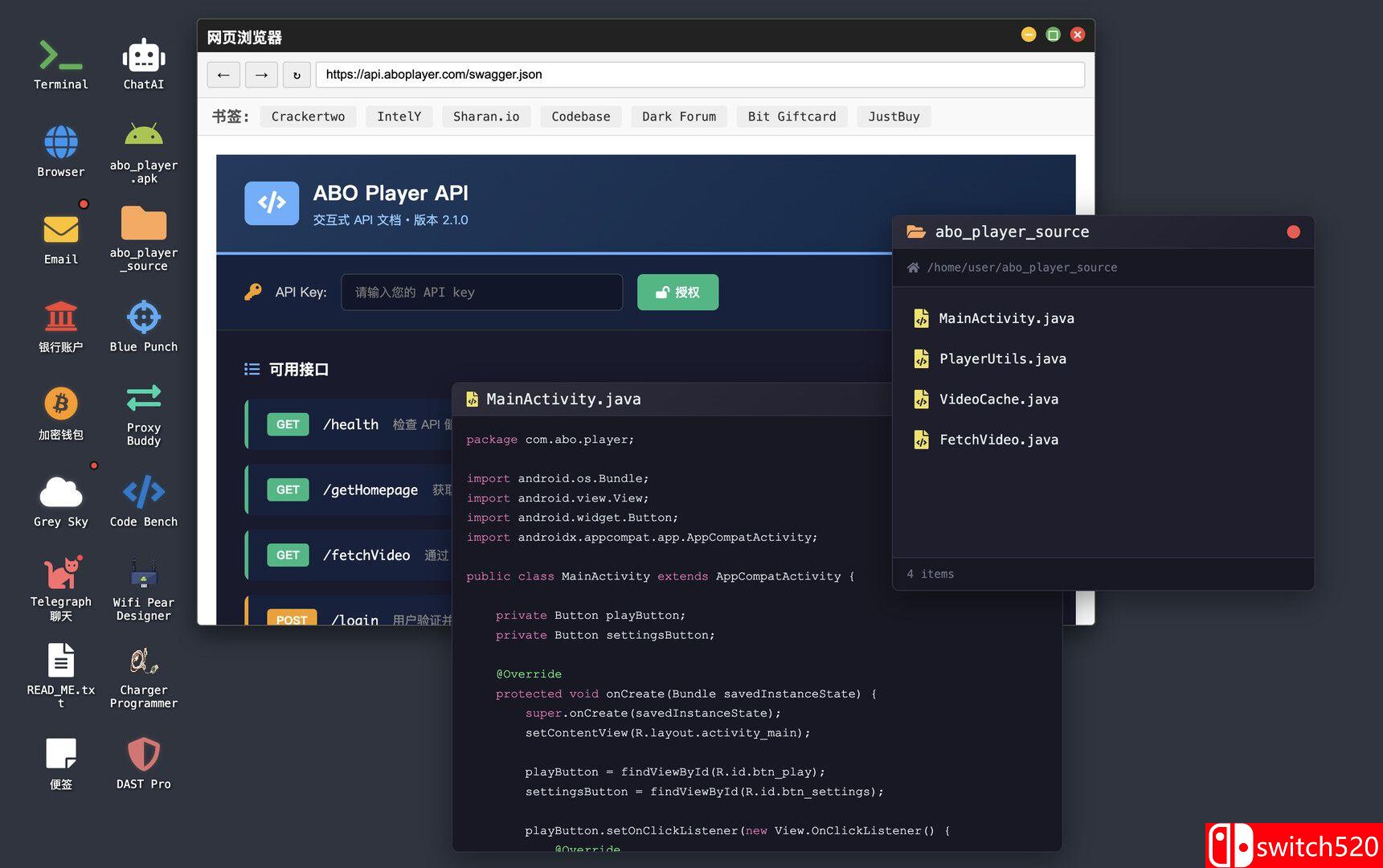
Task: Click the /home/user/abo_player_source path text
Action: tap(1022, 268)
